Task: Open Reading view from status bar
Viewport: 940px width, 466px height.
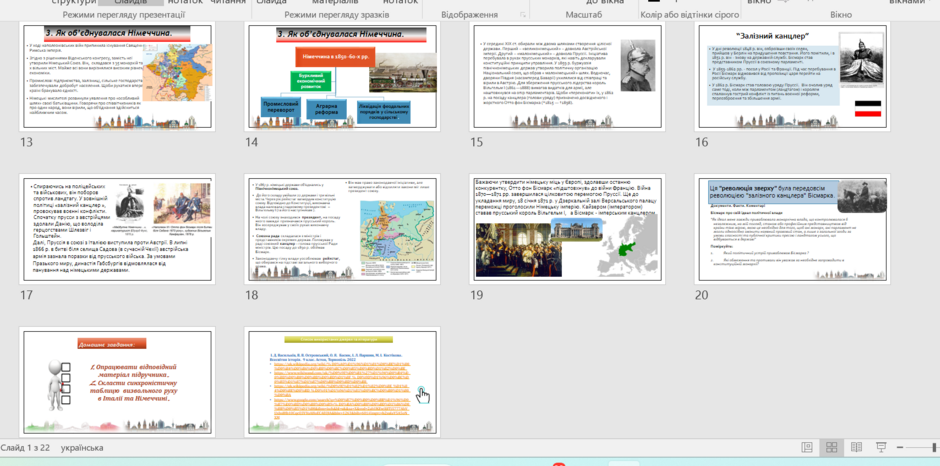Action: [x=856, y=447]
